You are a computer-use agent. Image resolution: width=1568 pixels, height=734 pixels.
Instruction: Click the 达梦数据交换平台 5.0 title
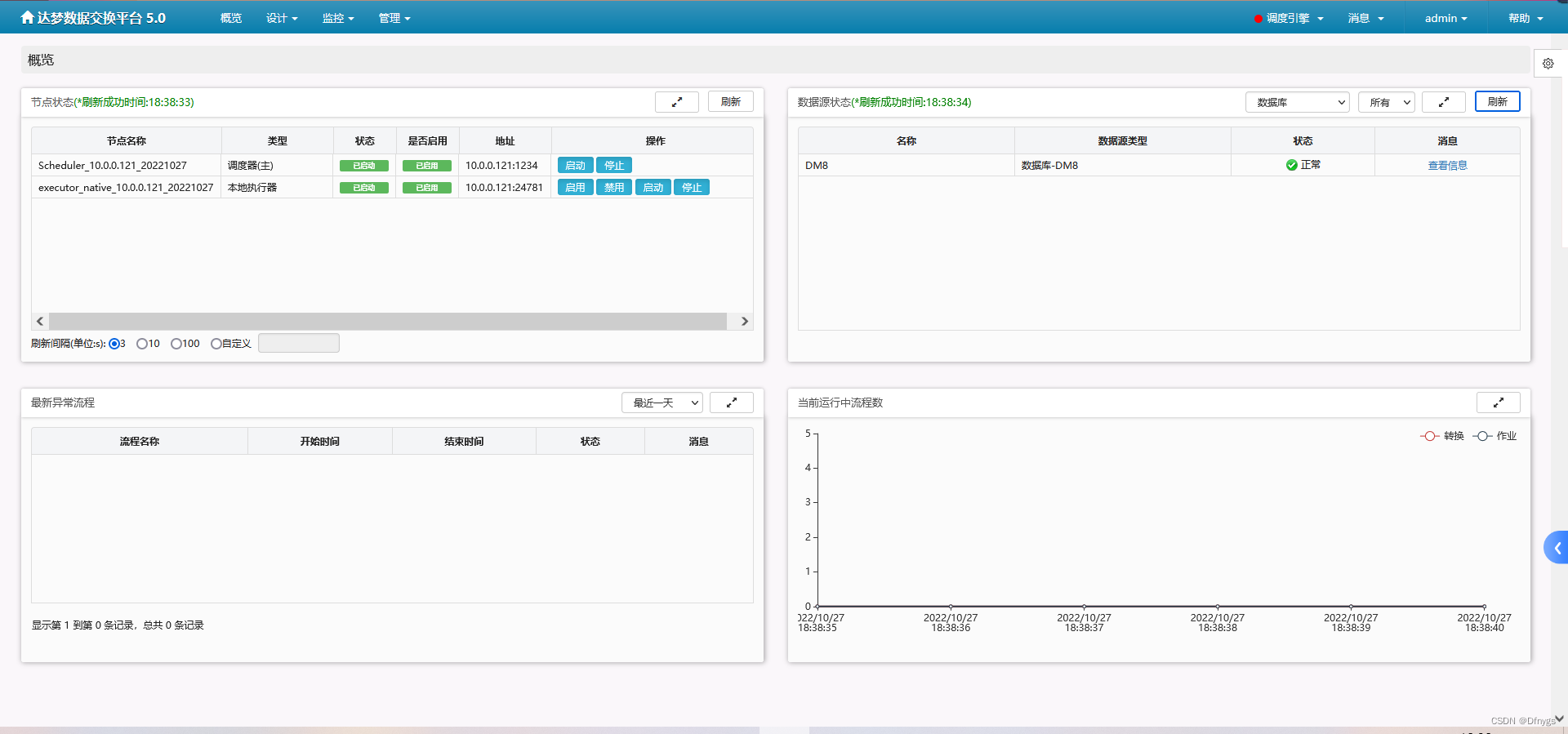click(101, 18)
